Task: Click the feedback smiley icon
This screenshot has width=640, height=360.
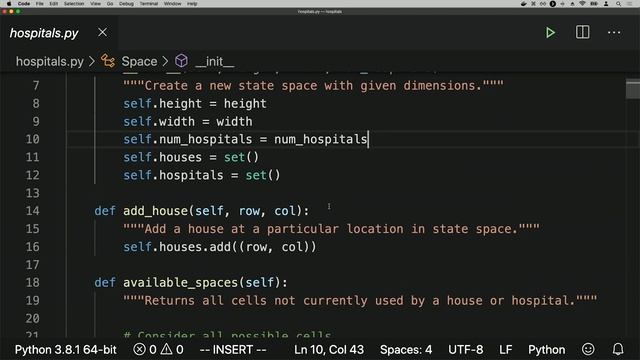Action: click(x=588, y=349)
